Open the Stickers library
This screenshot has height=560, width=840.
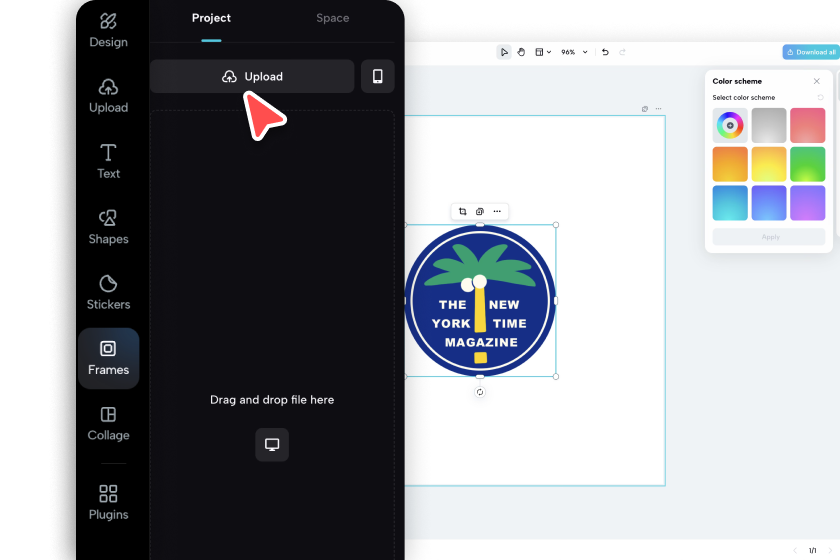click(x=108, y=293)
